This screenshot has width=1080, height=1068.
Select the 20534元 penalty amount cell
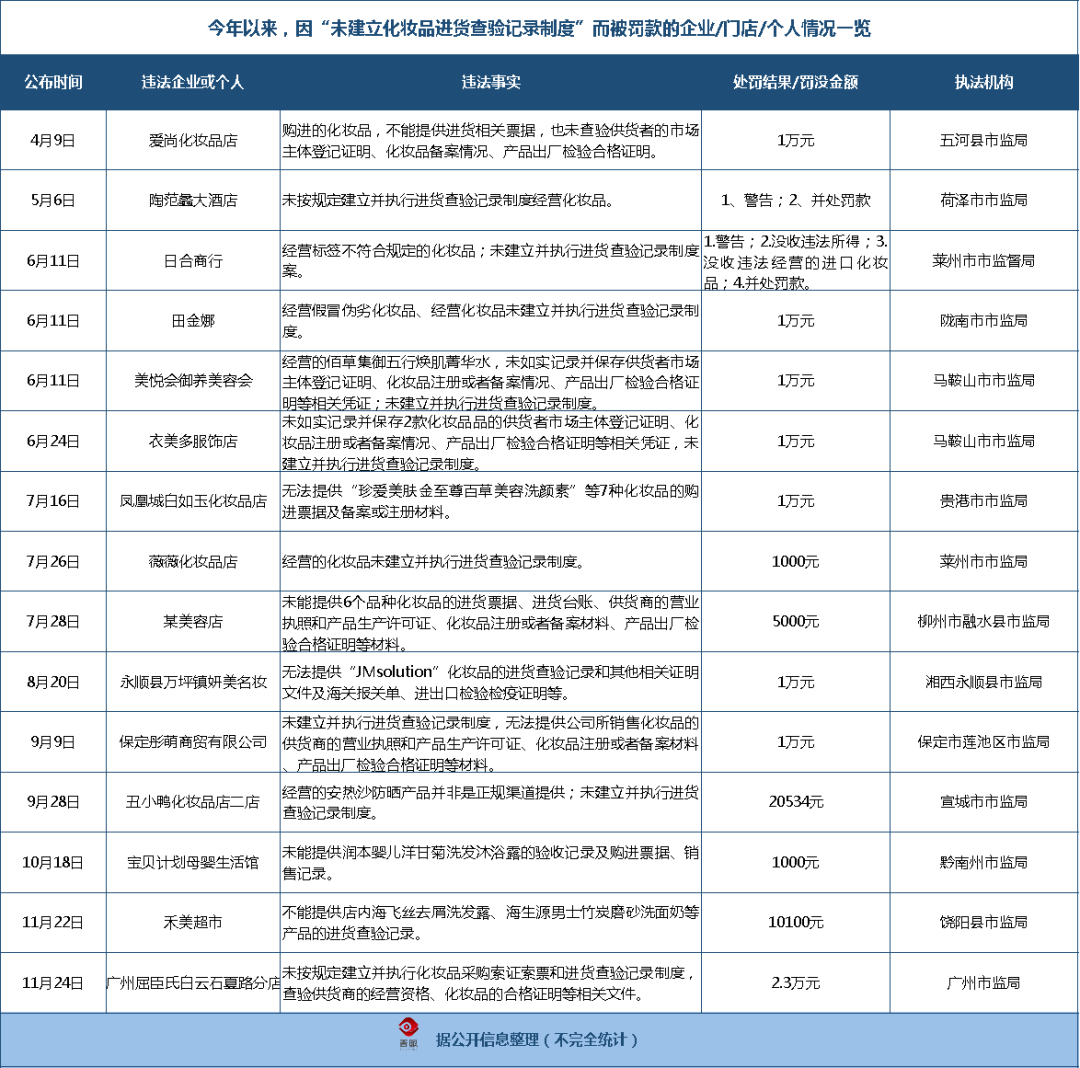(x=795, y=802)
